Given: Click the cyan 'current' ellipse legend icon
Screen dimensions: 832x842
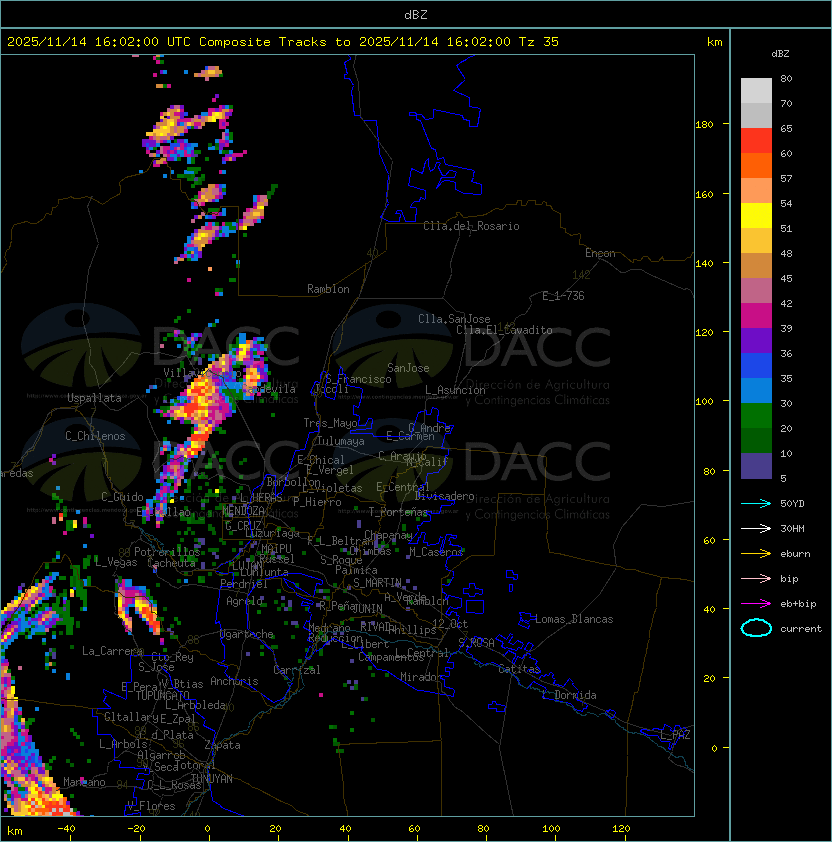Looking at the screenshot, I should tap(756, 628).
